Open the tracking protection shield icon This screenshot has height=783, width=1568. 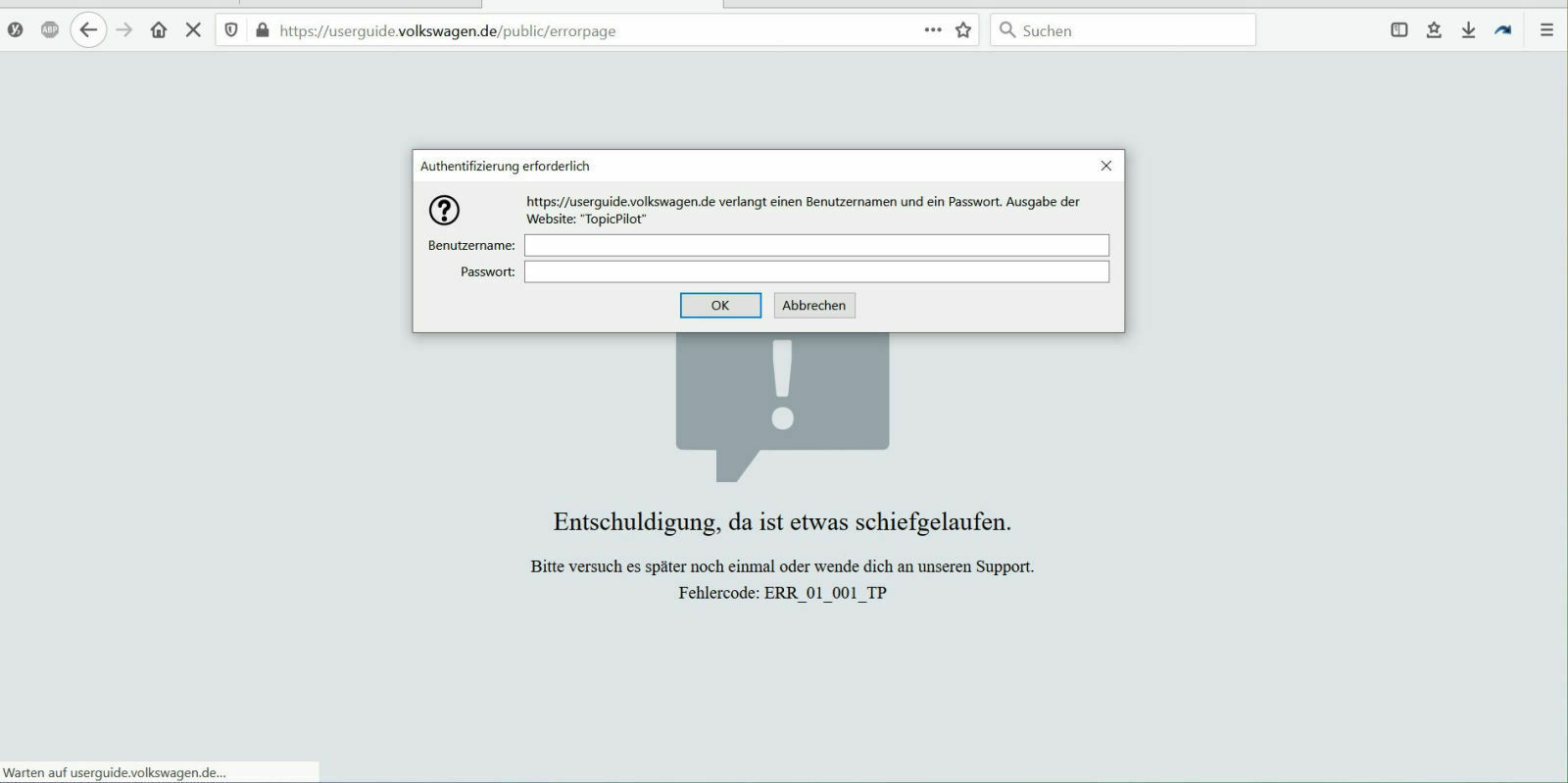231,30
